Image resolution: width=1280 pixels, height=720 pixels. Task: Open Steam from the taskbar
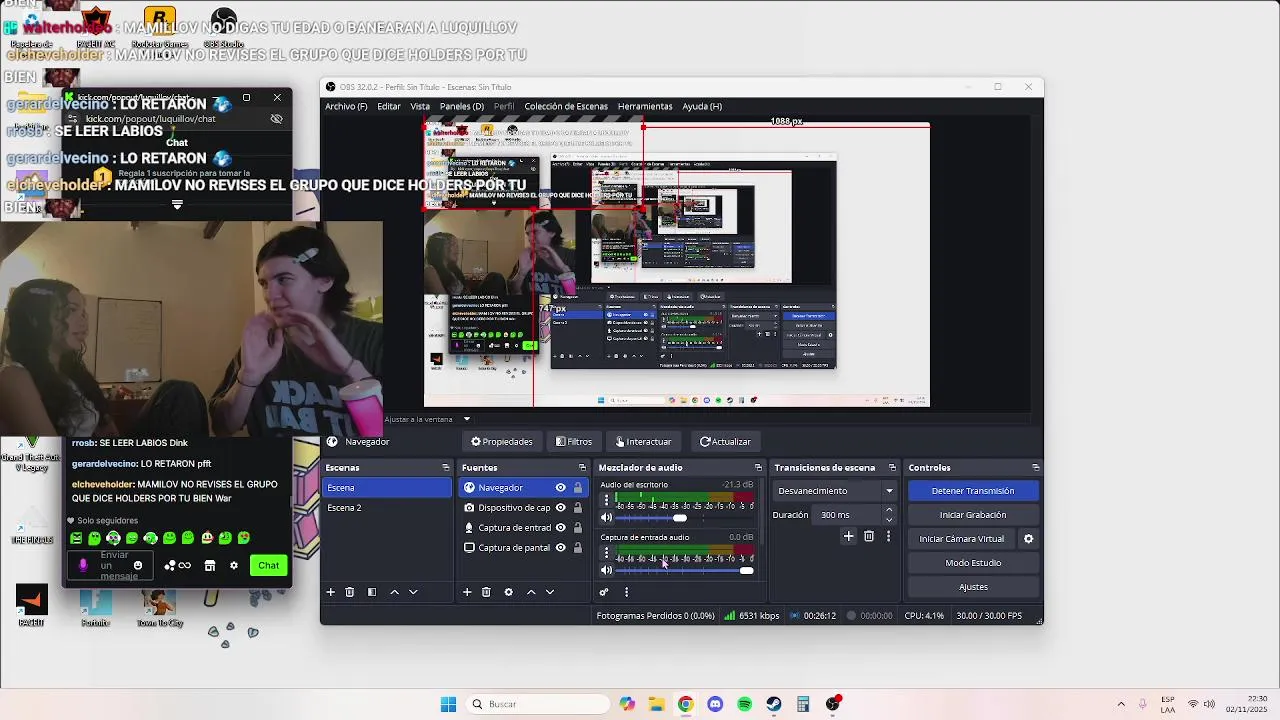click(774, 704)
